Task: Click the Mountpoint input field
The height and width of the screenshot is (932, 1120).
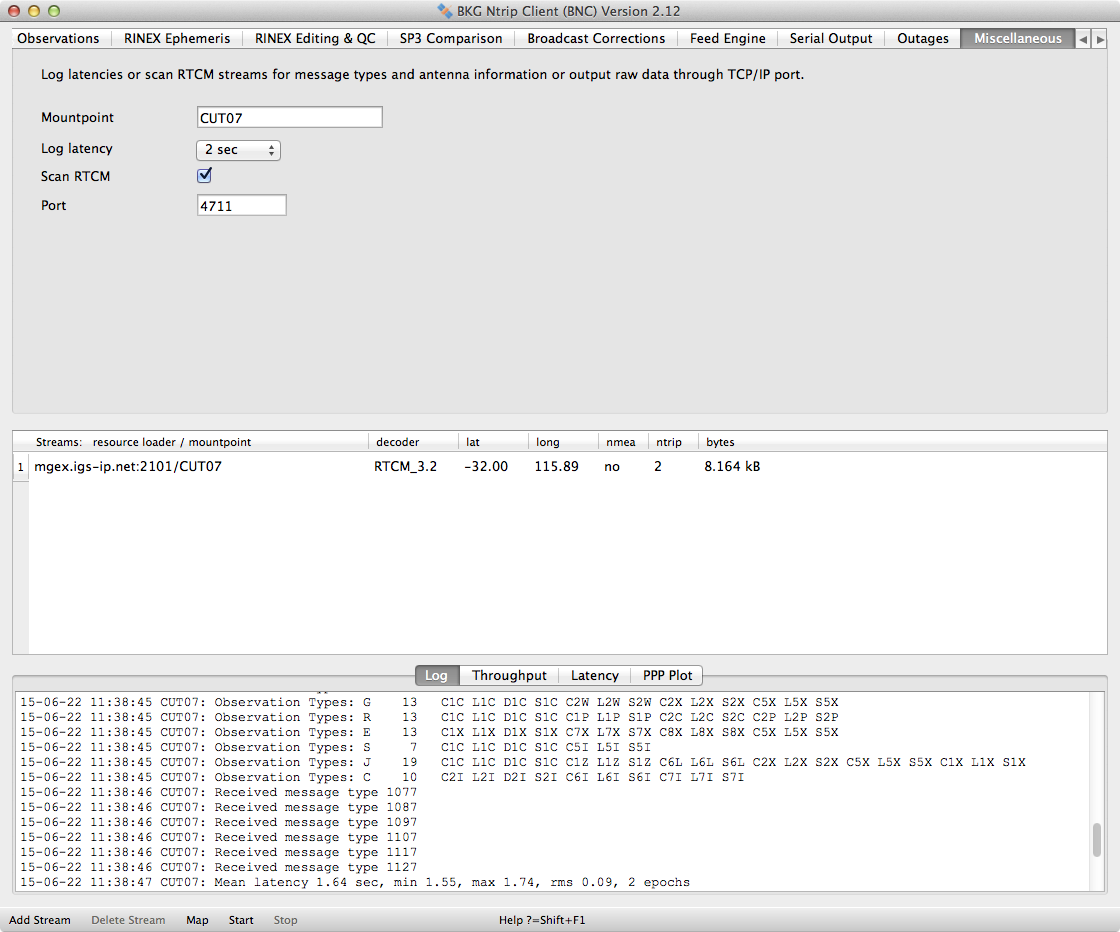Action: [289, 118]
